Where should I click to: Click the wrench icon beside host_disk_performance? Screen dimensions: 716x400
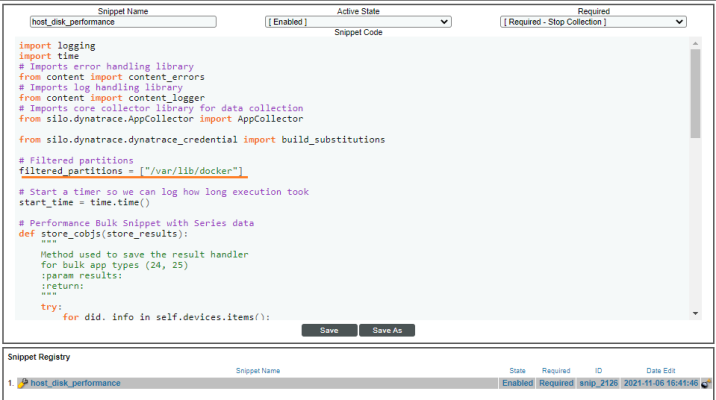pos(22,383)
